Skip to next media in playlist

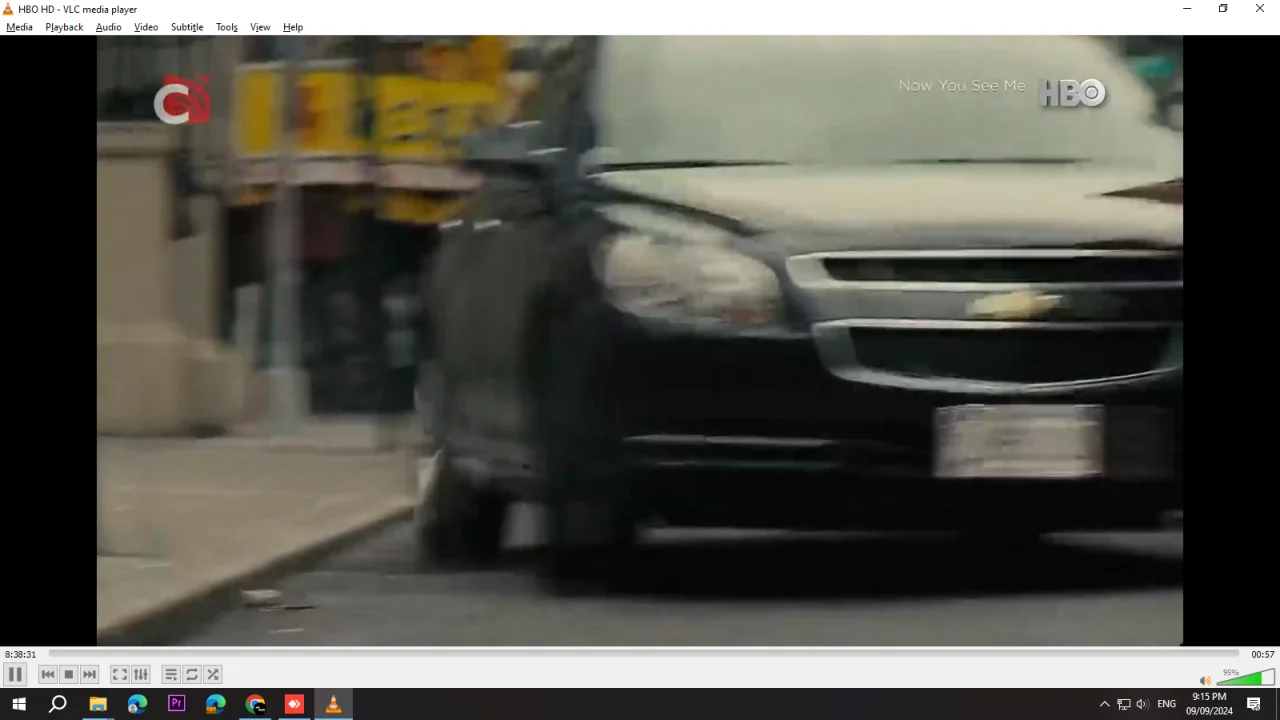point(90,674)
